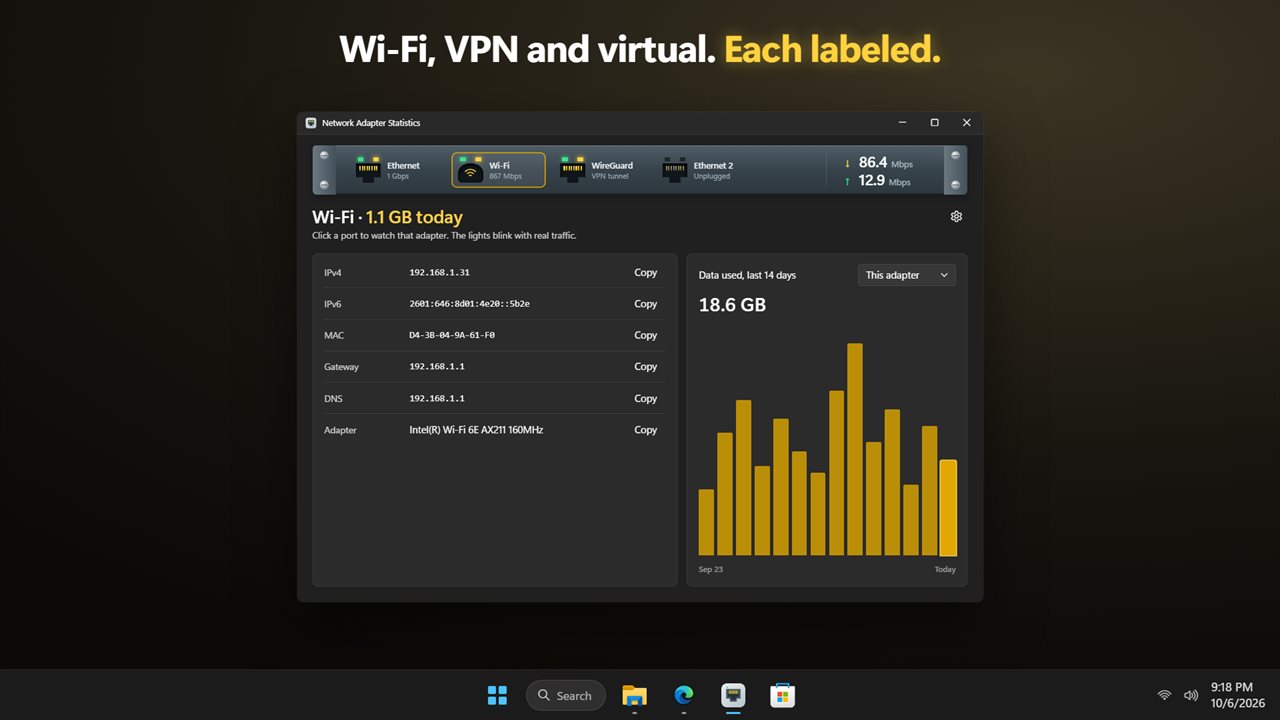Minimize the Network Adapter Statistics window
This screenshot has width=1280, height=720.
[902, 123]
